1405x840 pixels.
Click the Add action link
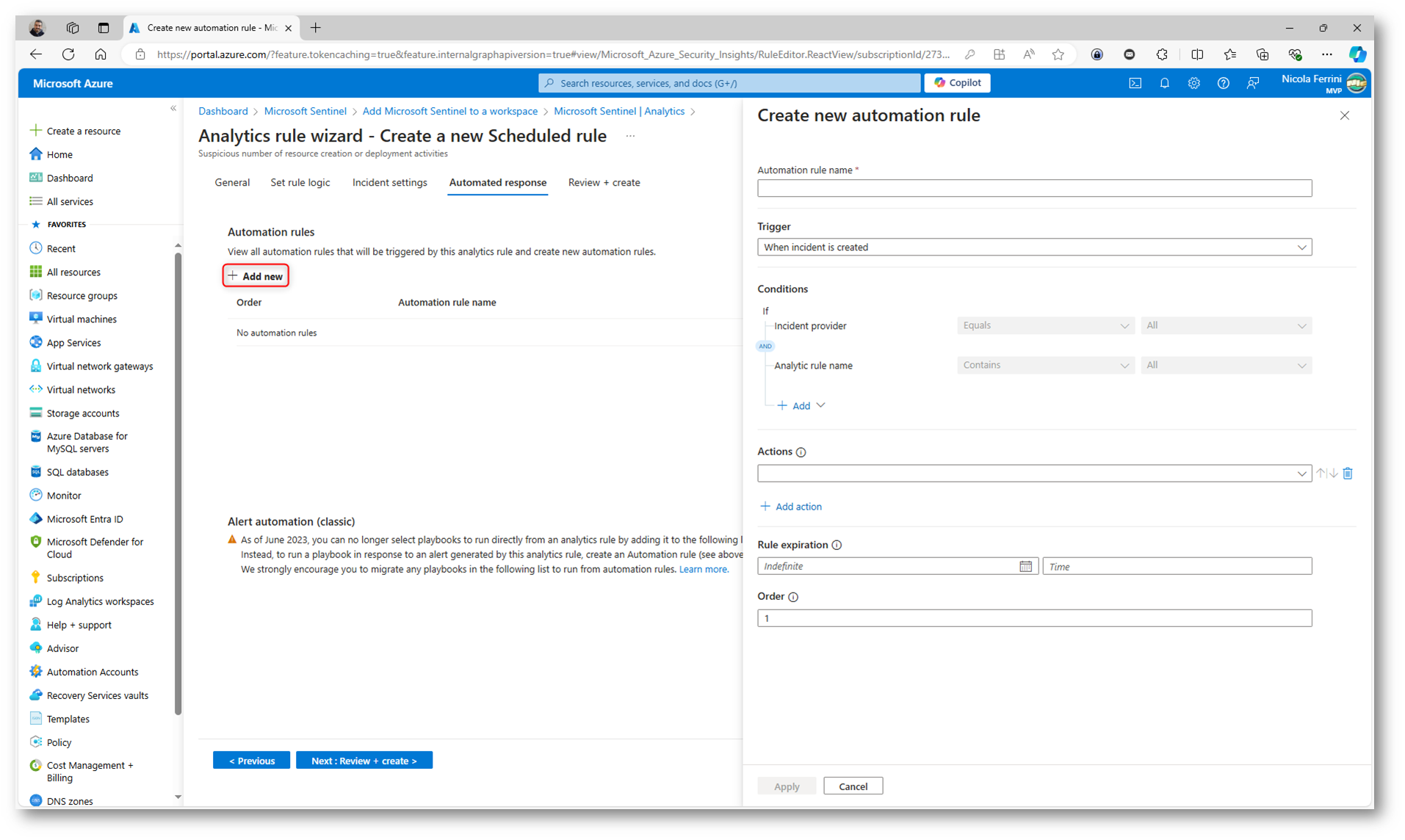point(791,507)
